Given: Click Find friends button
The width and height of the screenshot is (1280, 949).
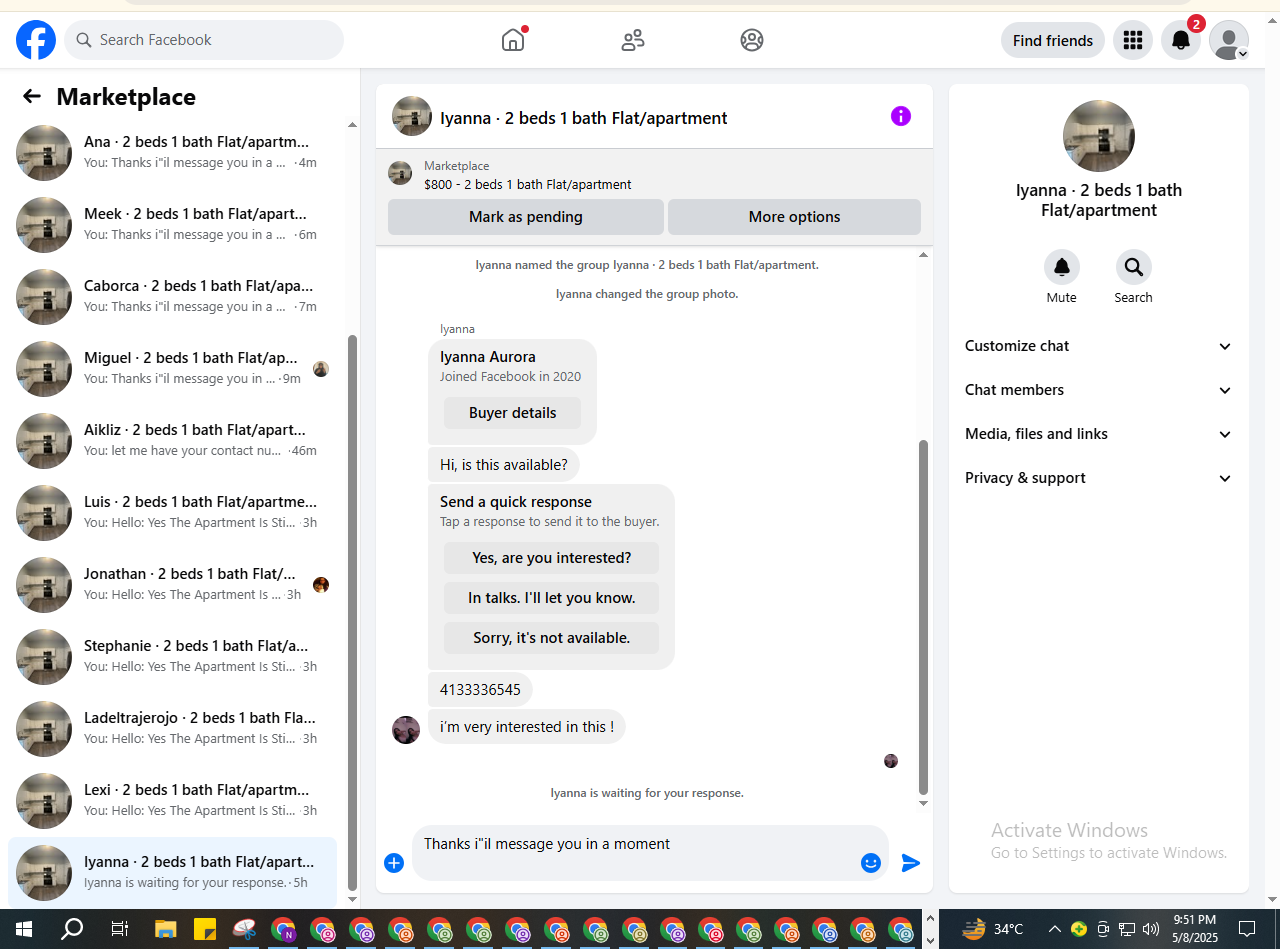Looking at the screenshot, I should [1053, 40].
